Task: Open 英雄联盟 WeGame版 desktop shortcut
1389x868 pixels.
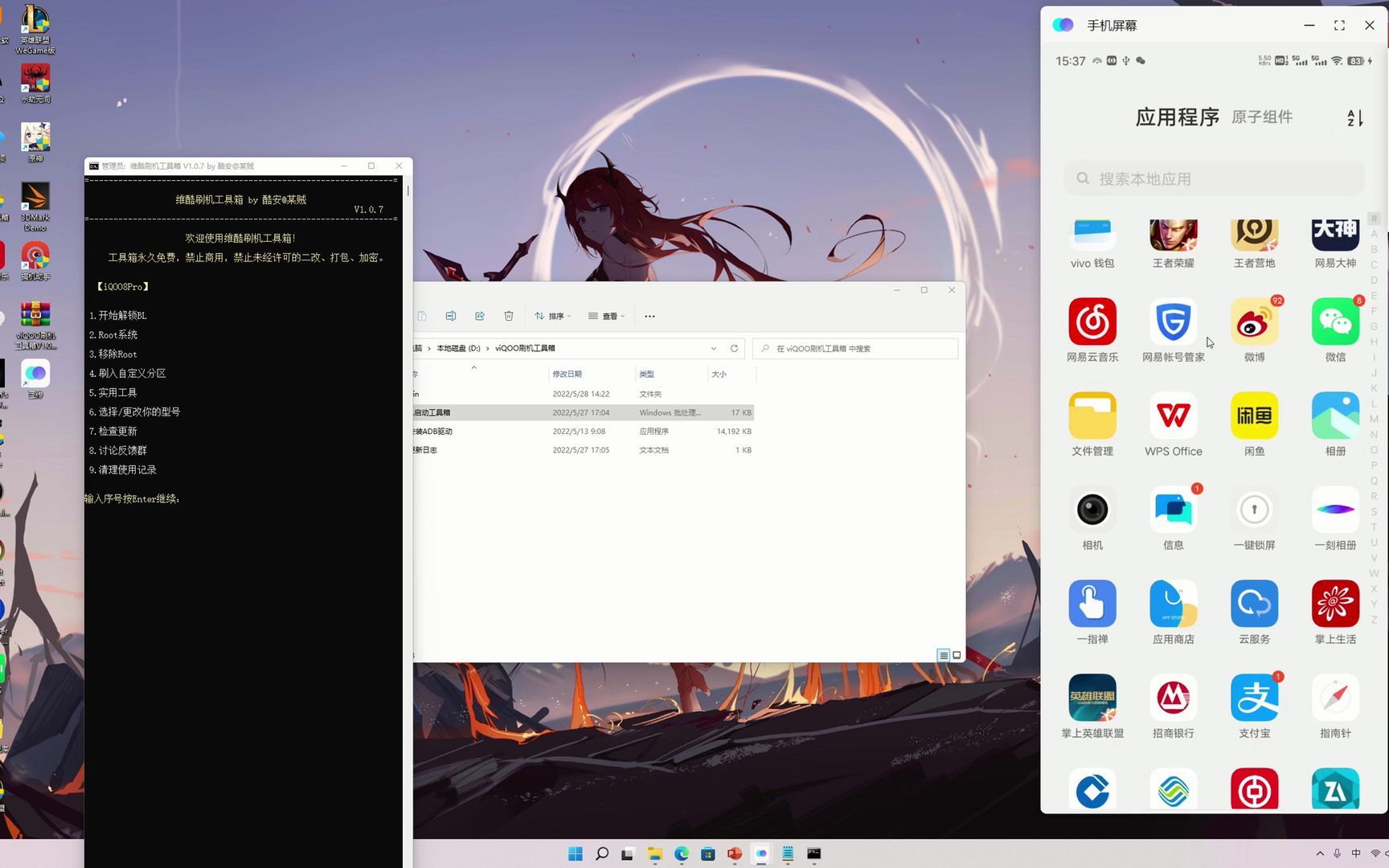Action: tap(35, 30)
